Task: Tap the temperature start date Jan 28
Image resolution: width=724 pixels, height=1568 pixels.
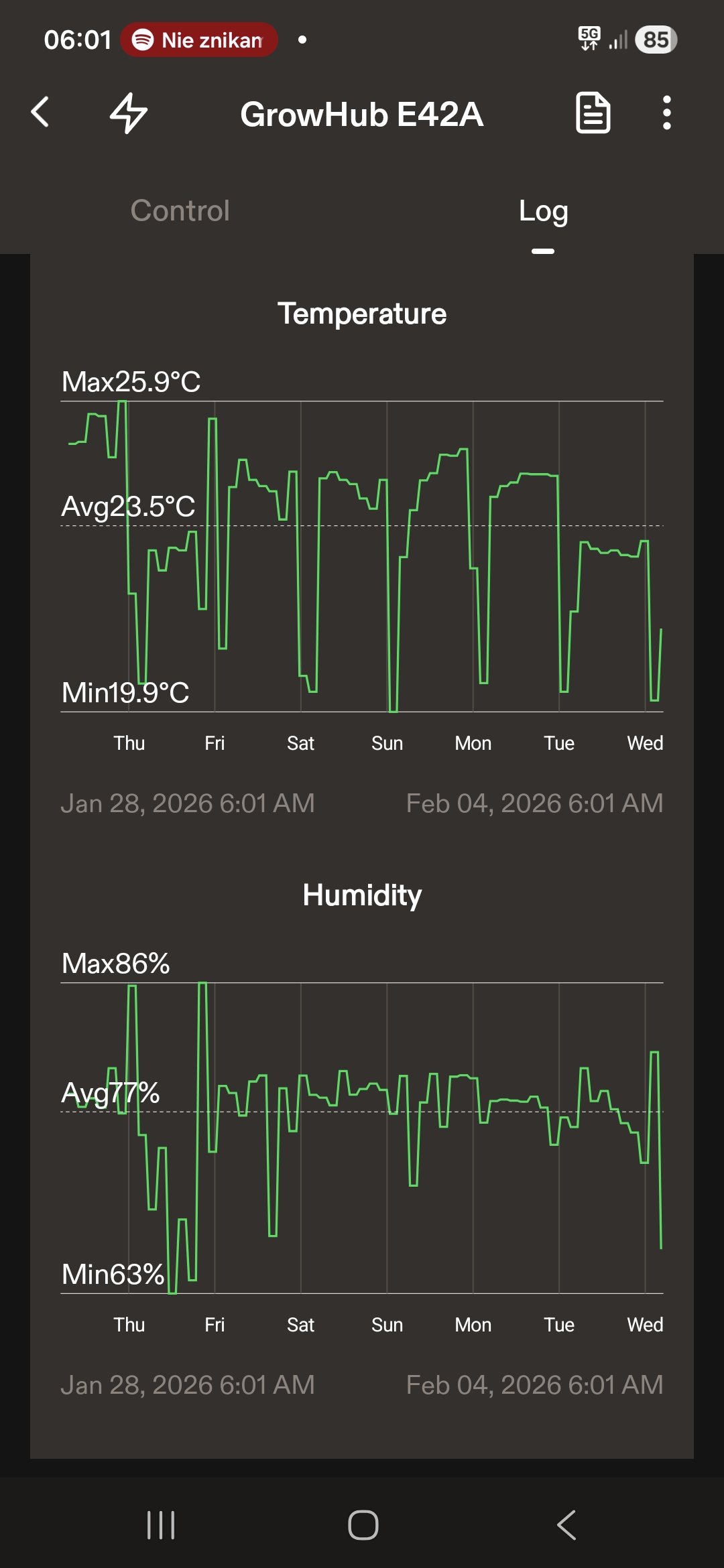Action: click(x=188, y=803)
